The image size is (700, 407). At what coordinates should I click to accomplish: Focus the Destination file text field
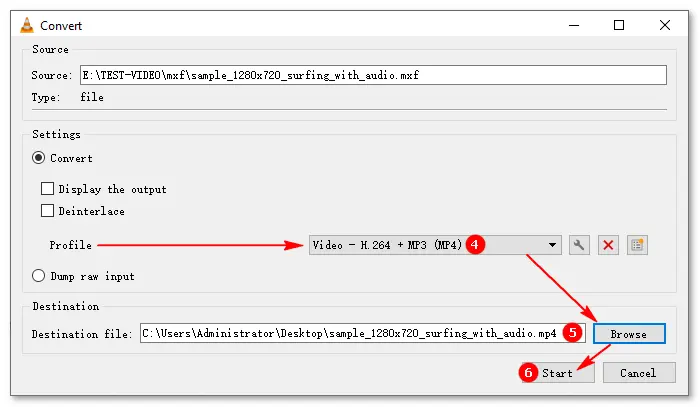pyautogui.click(x=348, y=333)
